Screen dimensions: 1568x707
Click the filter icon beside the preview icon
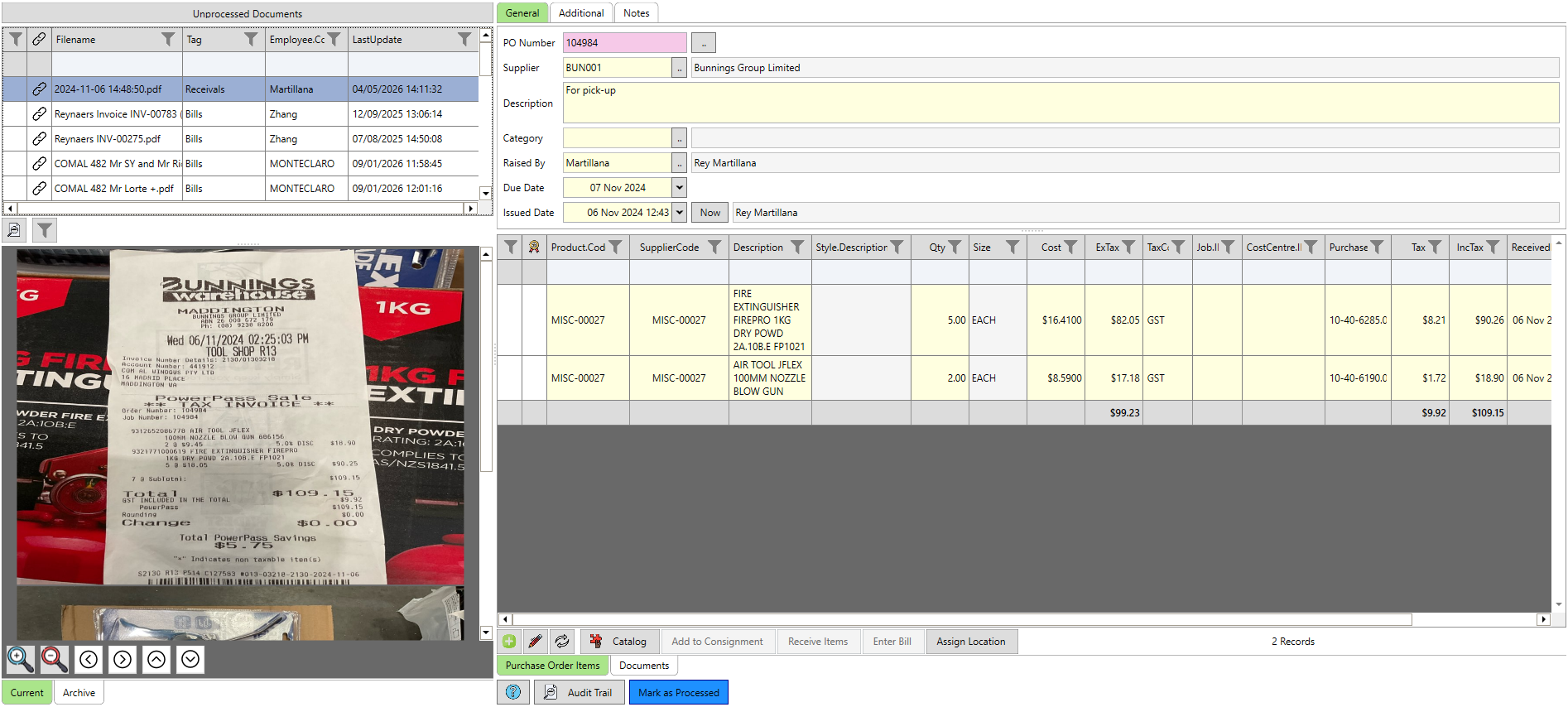click(45, 230)
